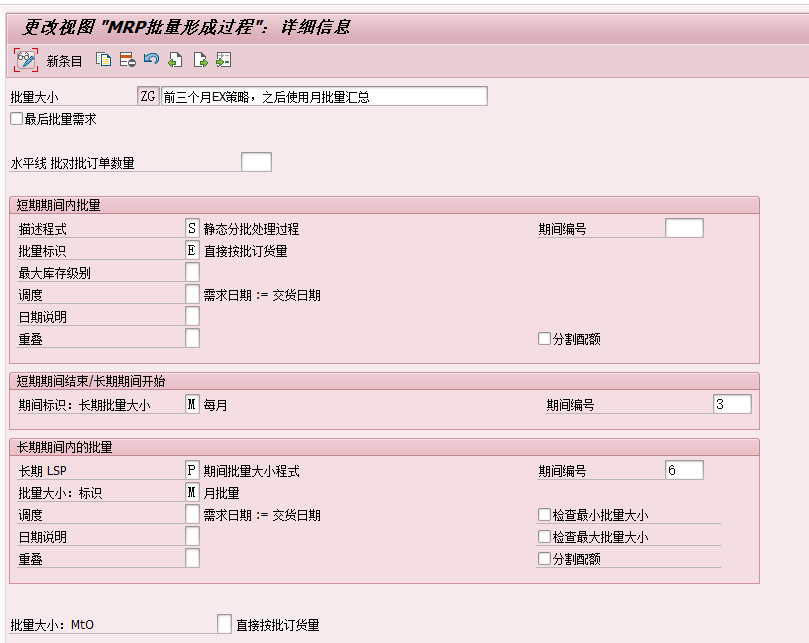Click the 期间编号 field containing 3
The image size is (809, 643).
(x=732, y=404)
